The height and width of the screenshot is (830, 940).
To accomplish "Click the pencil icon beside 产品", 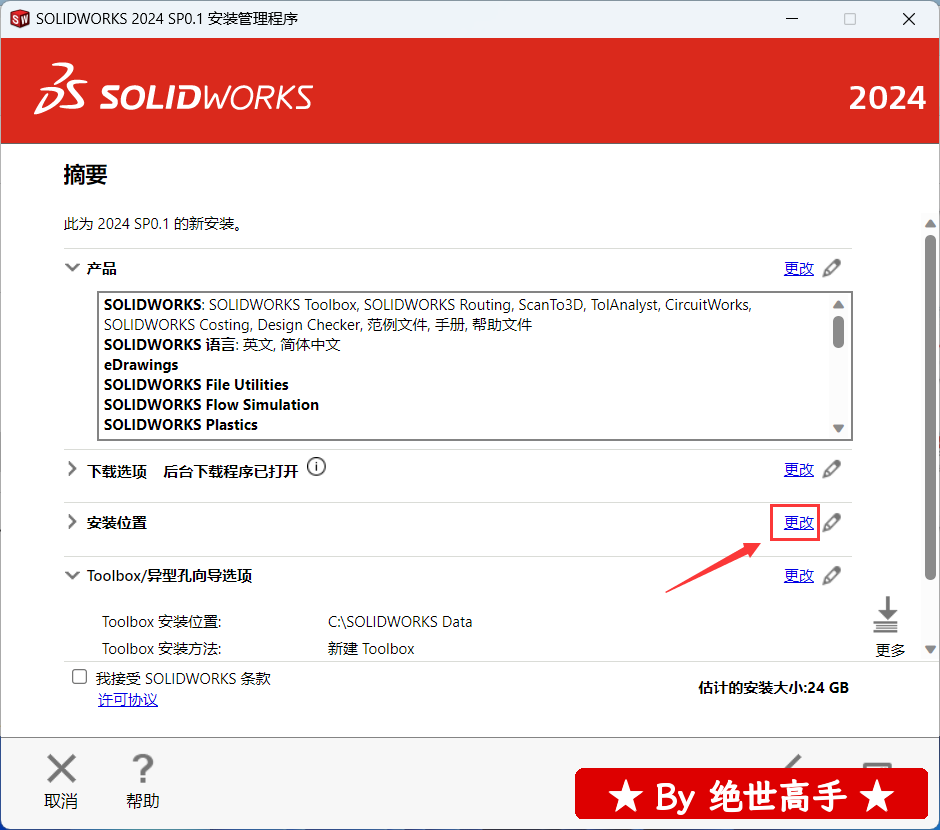I will pos(831,268).
